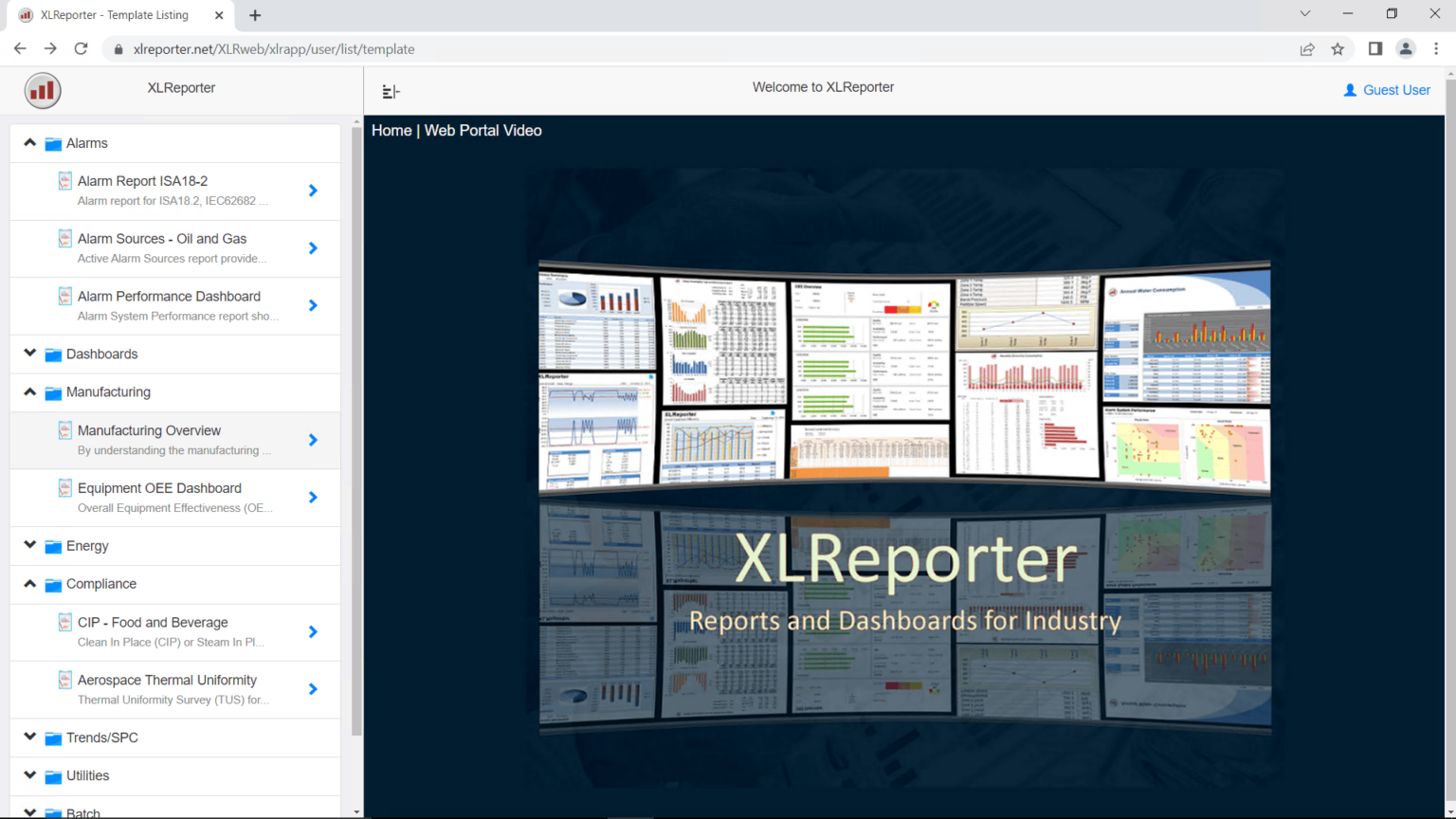Click the Alarms folder icon
The width and height of the screenshot is (1456, 819).
(53, 142)
